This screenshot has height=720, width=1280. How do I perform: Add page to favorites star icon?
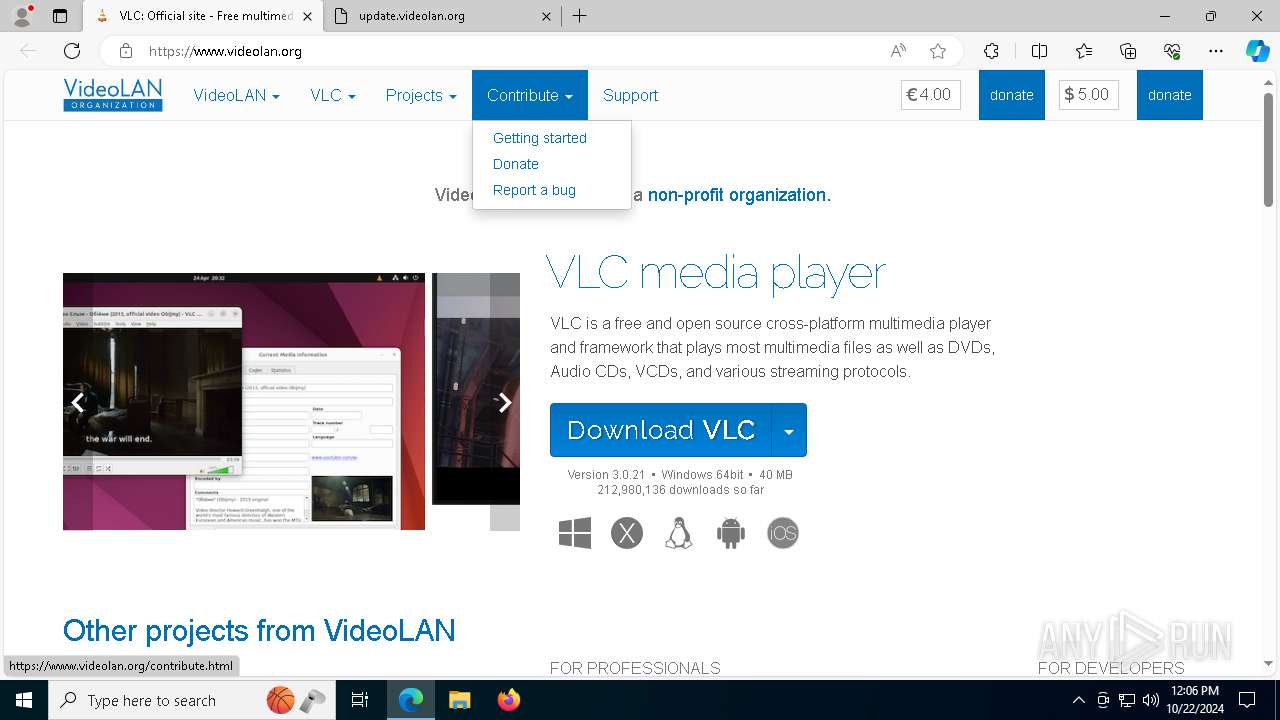coord(938,51)
